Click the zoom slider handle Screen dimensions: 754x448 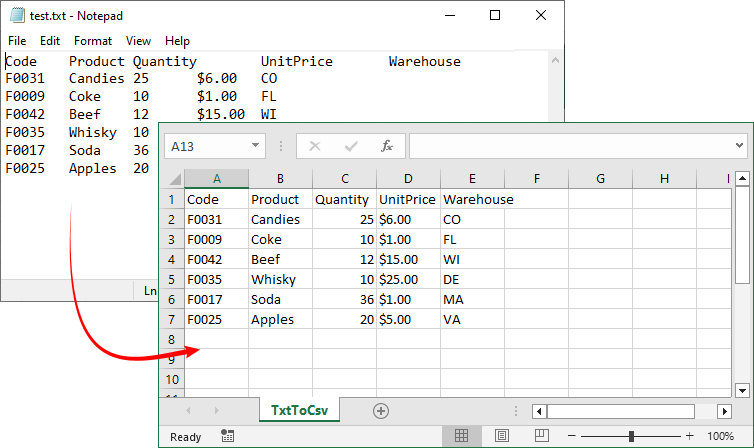[x=631, y=436]
